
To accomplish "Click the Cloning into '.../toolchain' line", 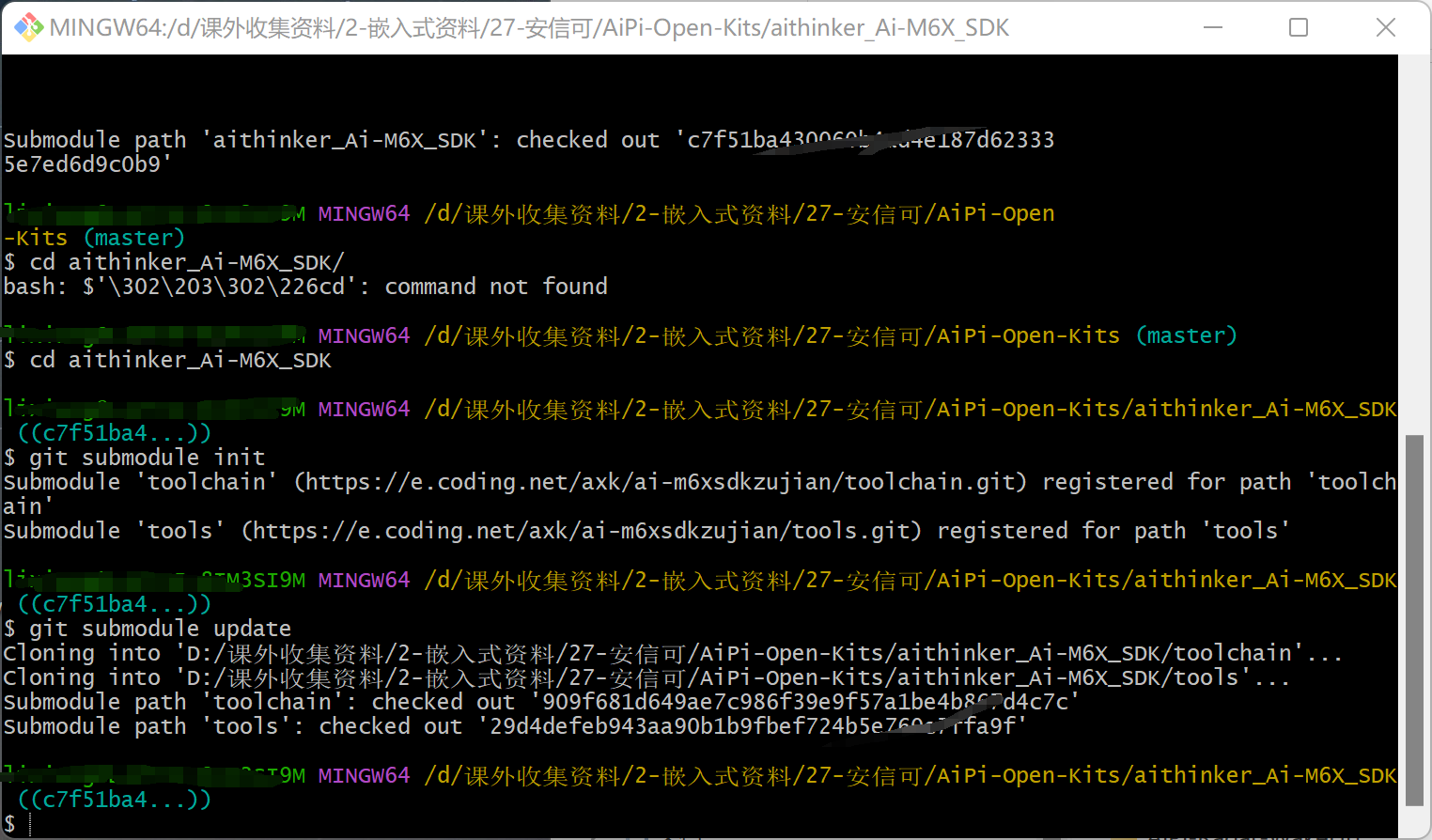I will 673,653.
